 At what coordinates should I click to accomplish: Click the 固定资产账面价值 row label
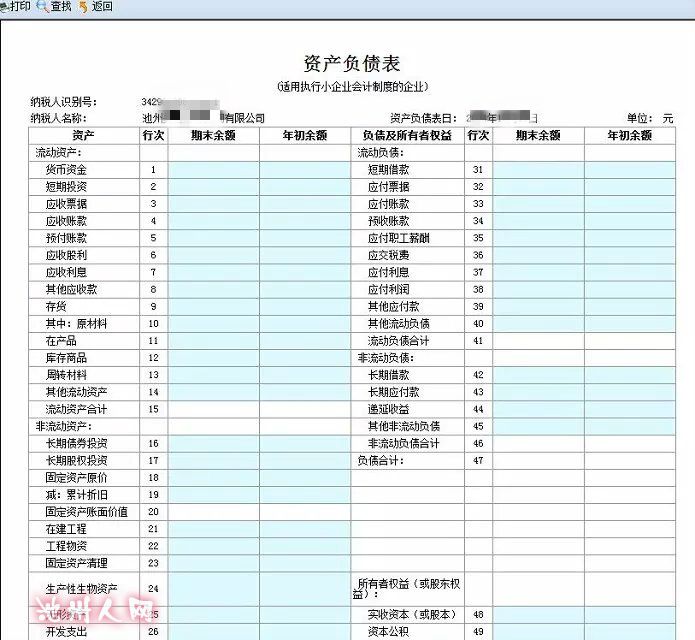pyautogui.click(x=86, y=512)
